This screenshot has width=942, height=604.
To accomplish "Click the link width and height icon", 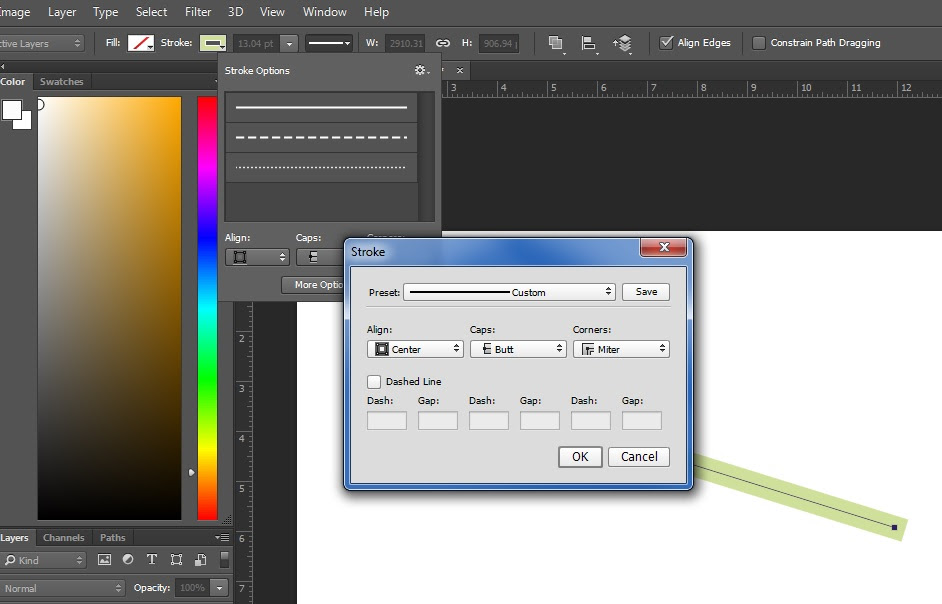I will click(442, 44).
